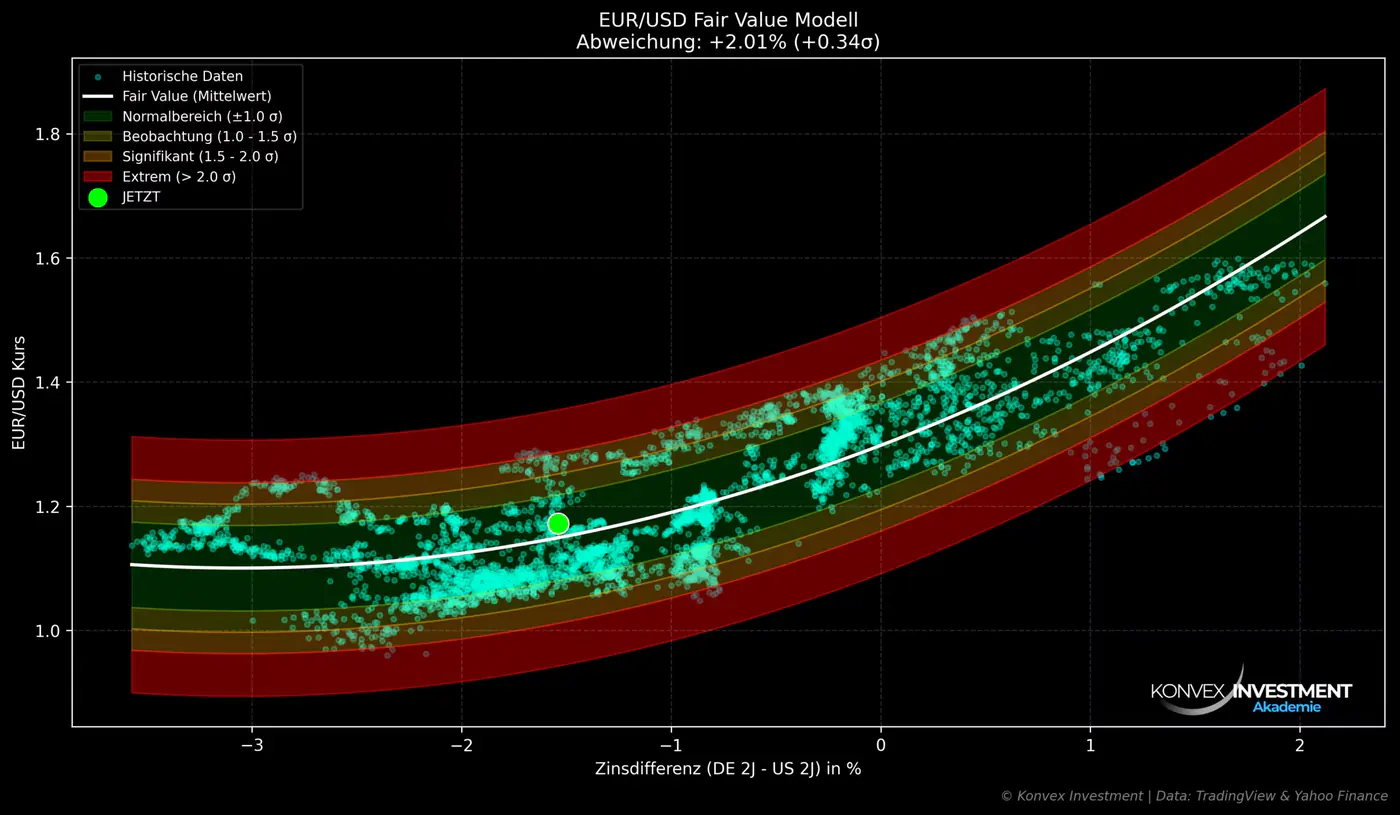Click the y-axis tick label 1.2
The image size is (1400, 815).
coord(46,507)
